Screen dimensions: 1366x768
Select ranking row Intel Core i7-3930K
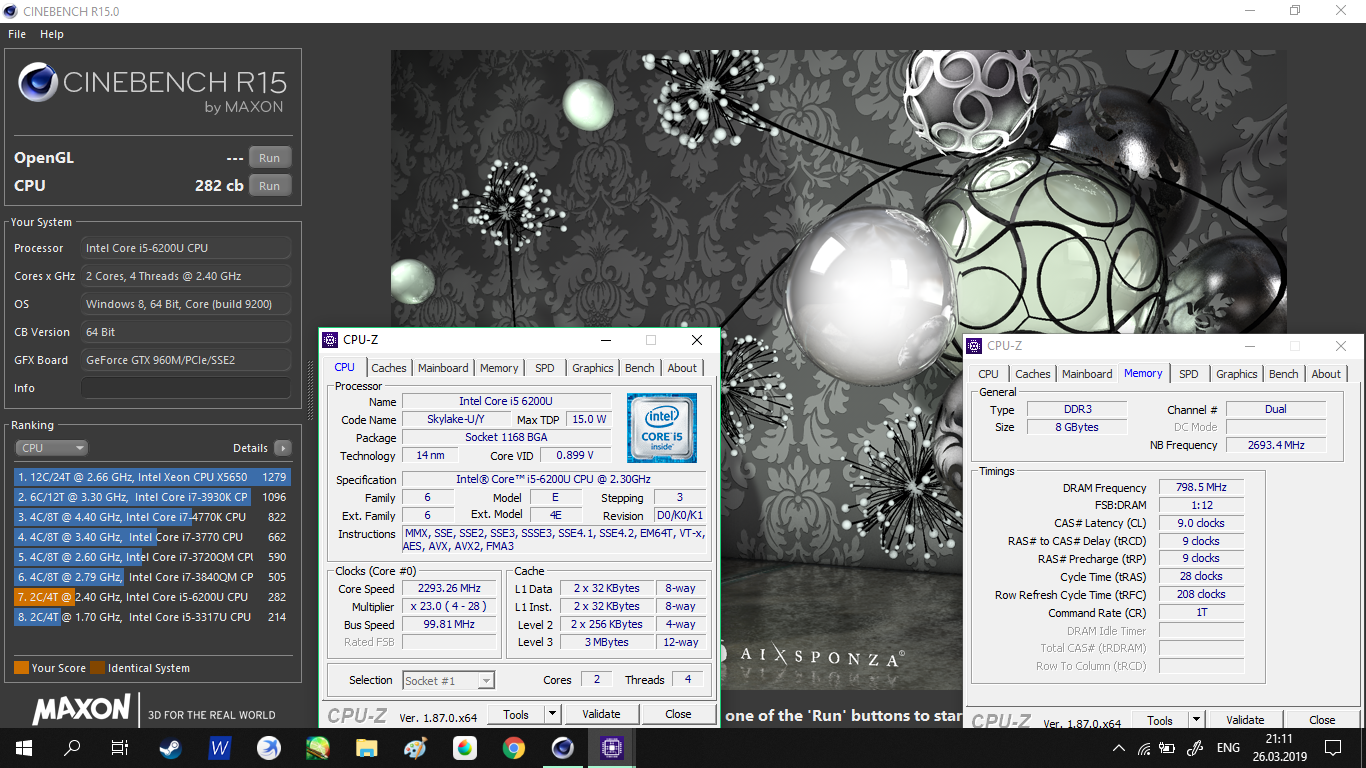(x=152, y=497)
